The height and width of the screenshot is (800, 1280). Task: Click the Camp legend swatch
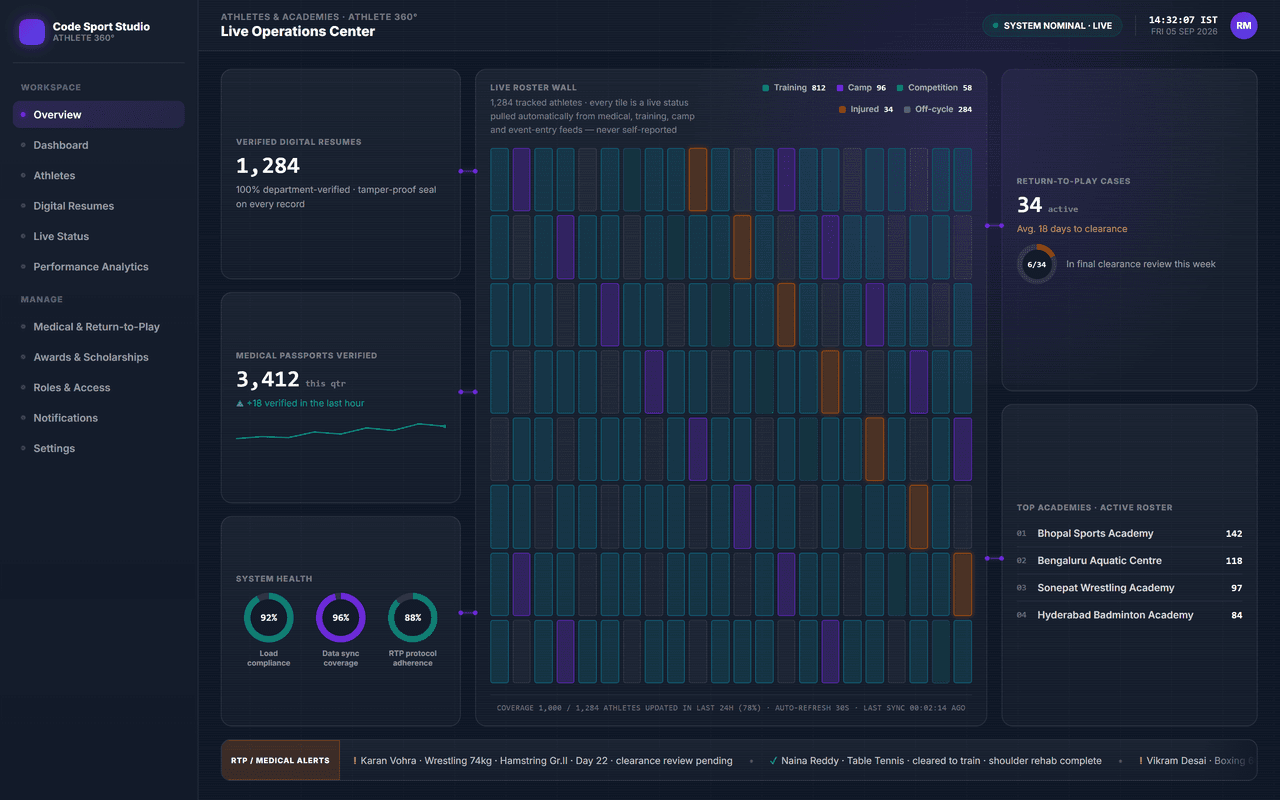[x=840, y=88]
